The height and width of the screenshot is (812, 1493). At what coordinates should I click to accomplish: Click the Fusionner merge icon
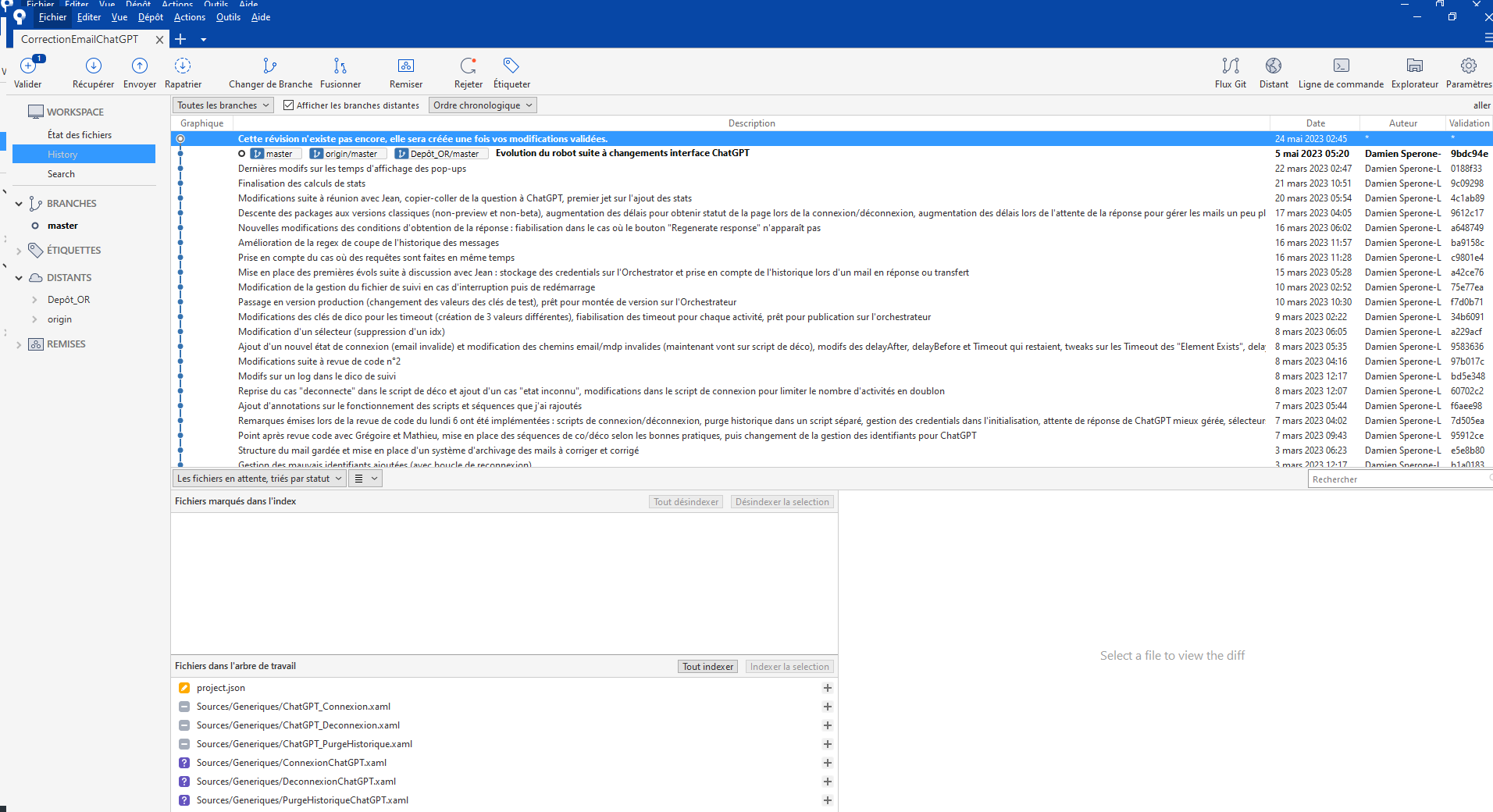click(x=340, y=66)
